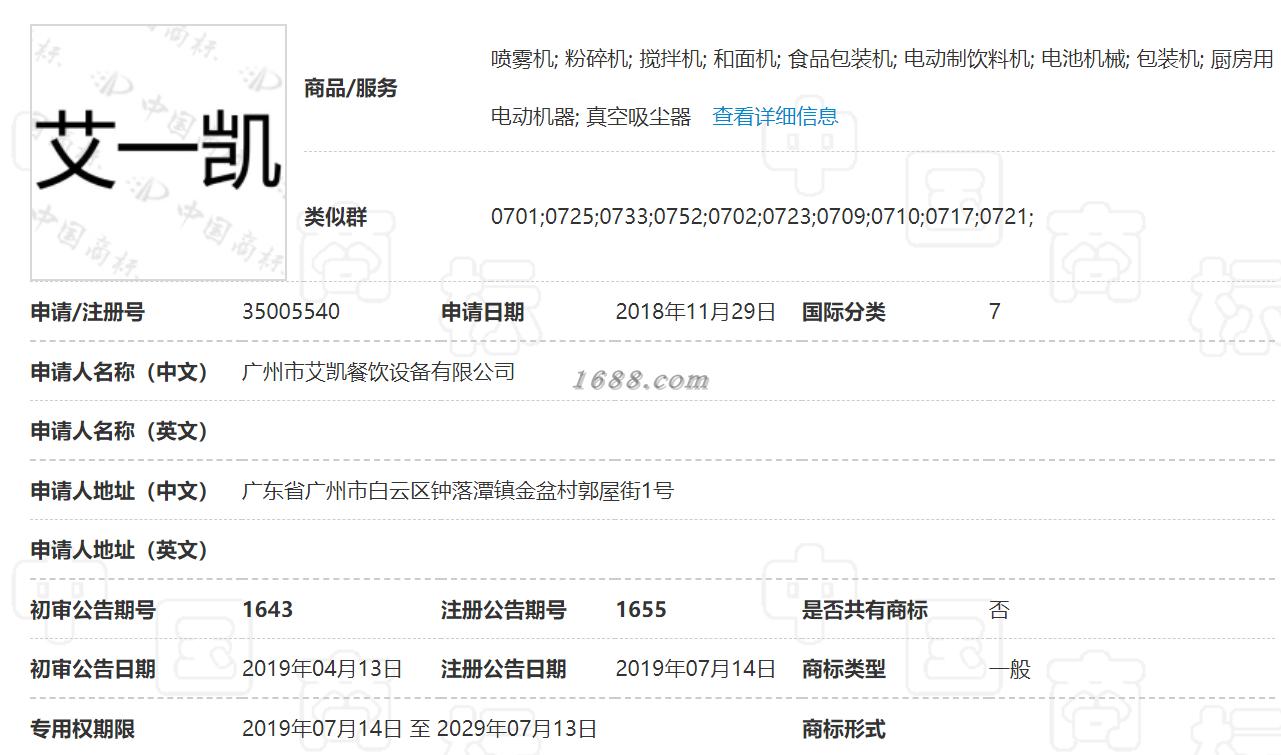Screen dimensions: 1281x755
Task: Click the 艾一凯 trademark image
Action: pyautogui.click(x=158, y=152)
